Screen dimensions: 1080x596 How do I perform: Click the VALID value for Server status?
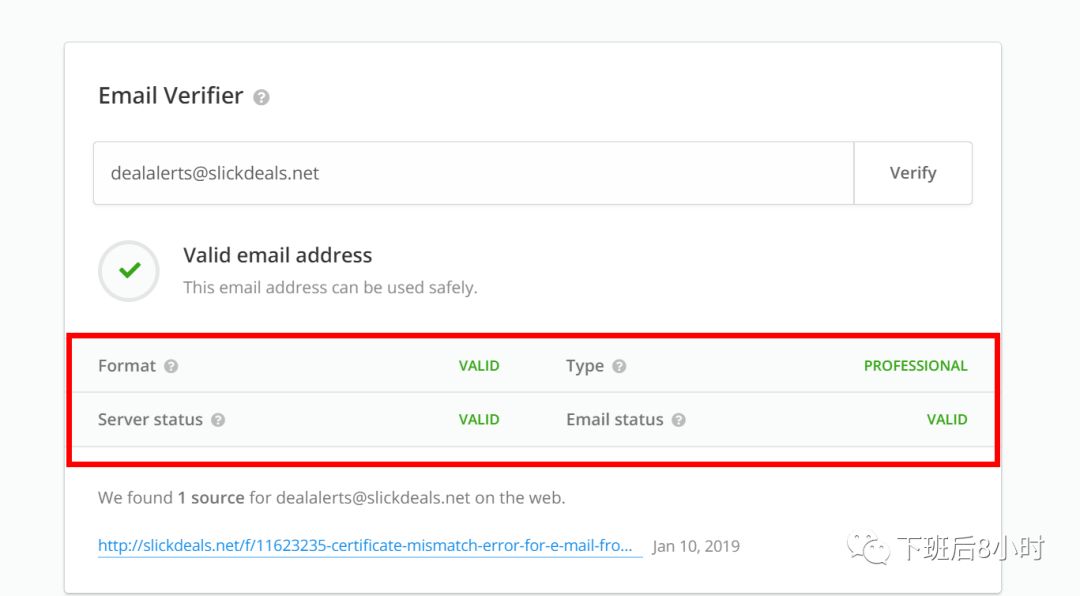[479, 420]
